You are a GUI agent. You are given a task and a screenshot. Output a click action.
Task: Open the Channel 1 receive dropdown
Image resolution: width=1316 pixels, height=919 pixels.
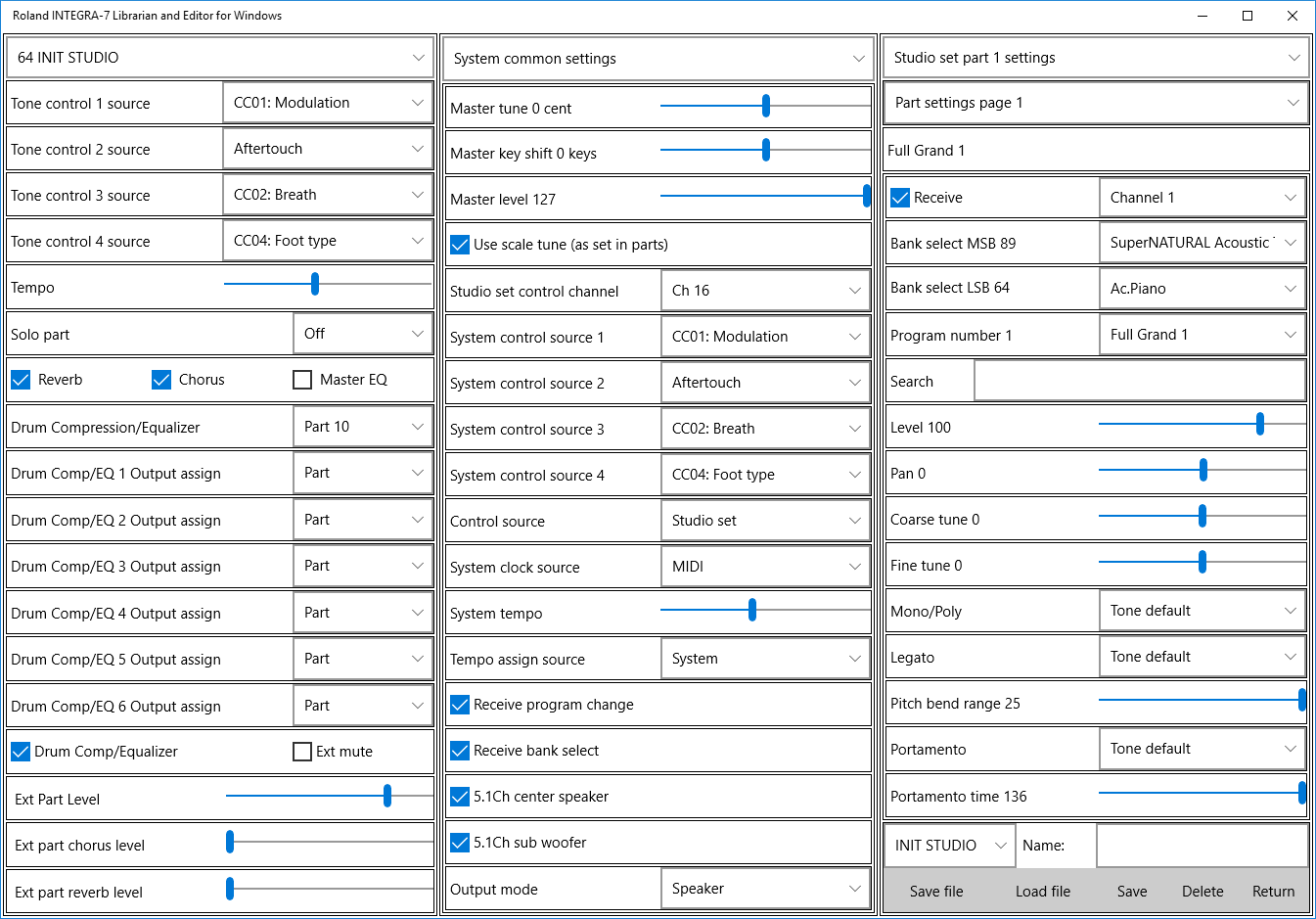click(1203, 198)
